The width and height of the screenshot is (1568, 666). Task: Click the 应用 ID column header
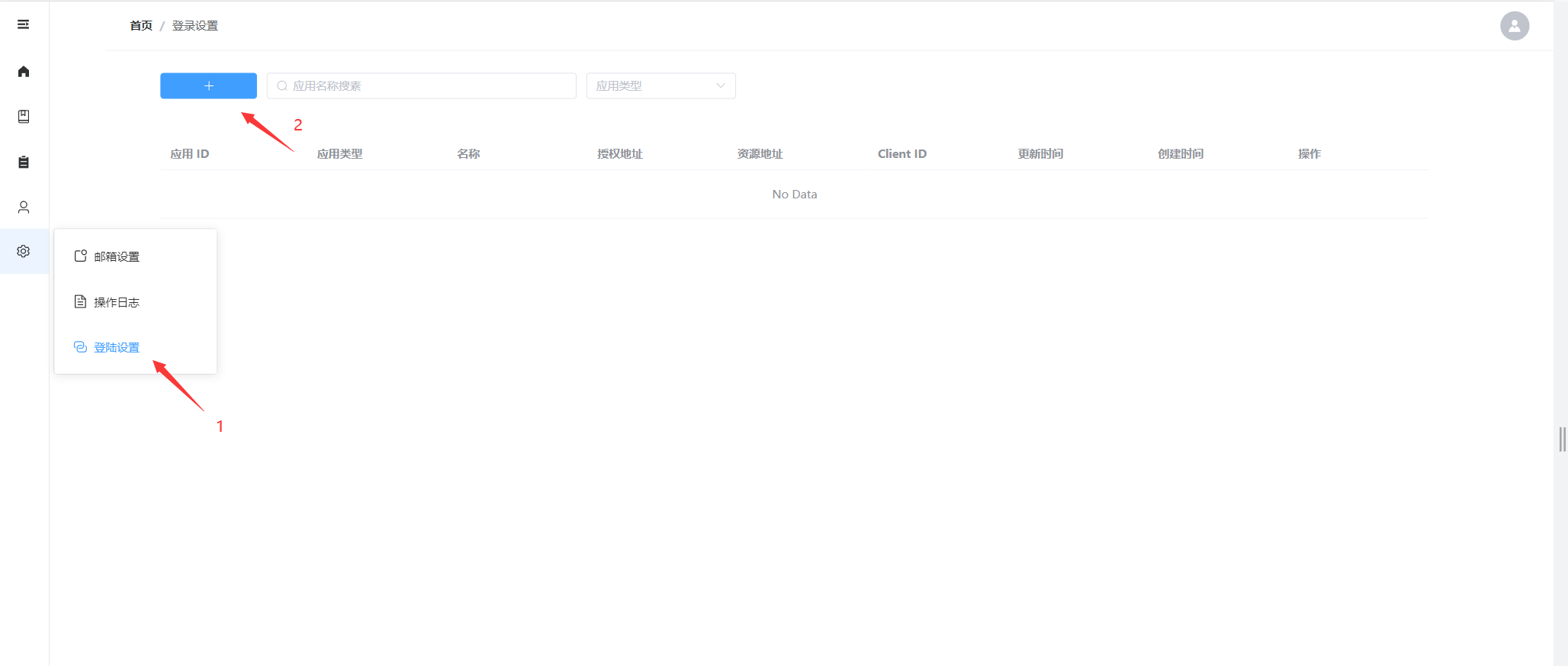click(190, 154)
